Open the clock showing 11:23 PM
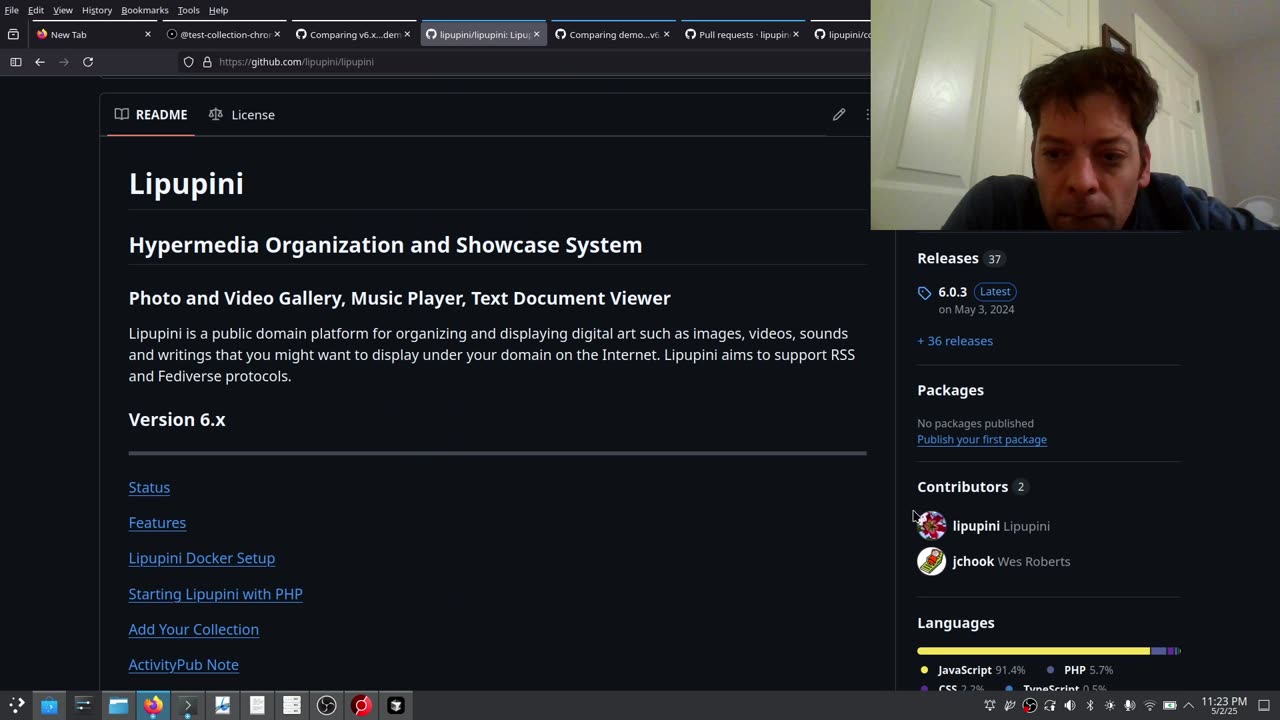Image resolution: width=1280 pixels, height=720 pixels. tap(1224, 705)
